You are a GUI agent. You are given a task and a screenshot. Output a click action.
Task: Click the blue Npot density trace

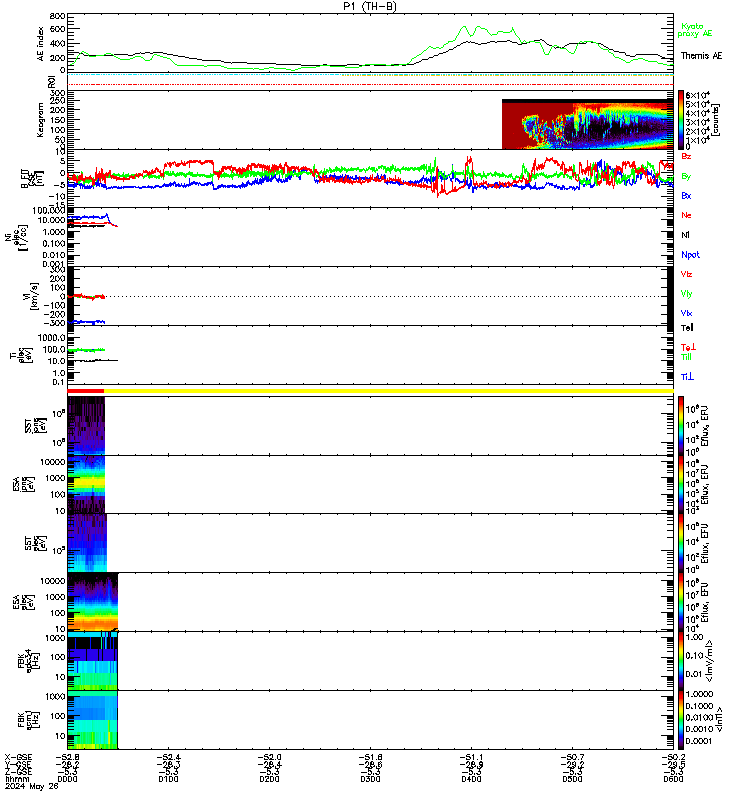[88, 217]
